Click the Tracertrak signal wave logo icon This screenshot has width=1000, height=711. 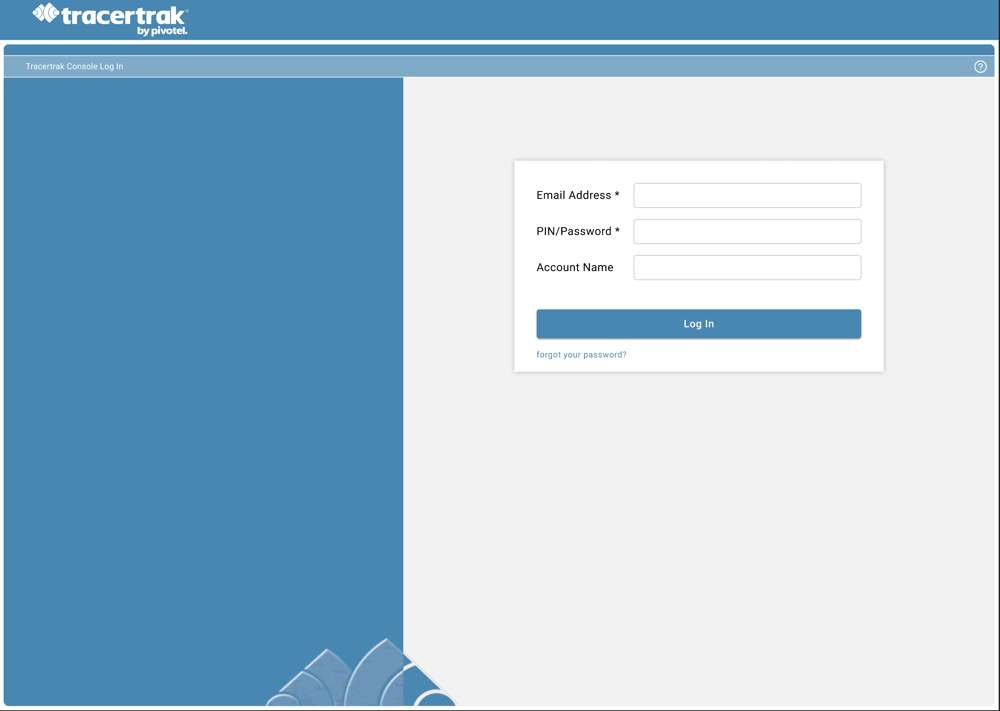[46, 13]
